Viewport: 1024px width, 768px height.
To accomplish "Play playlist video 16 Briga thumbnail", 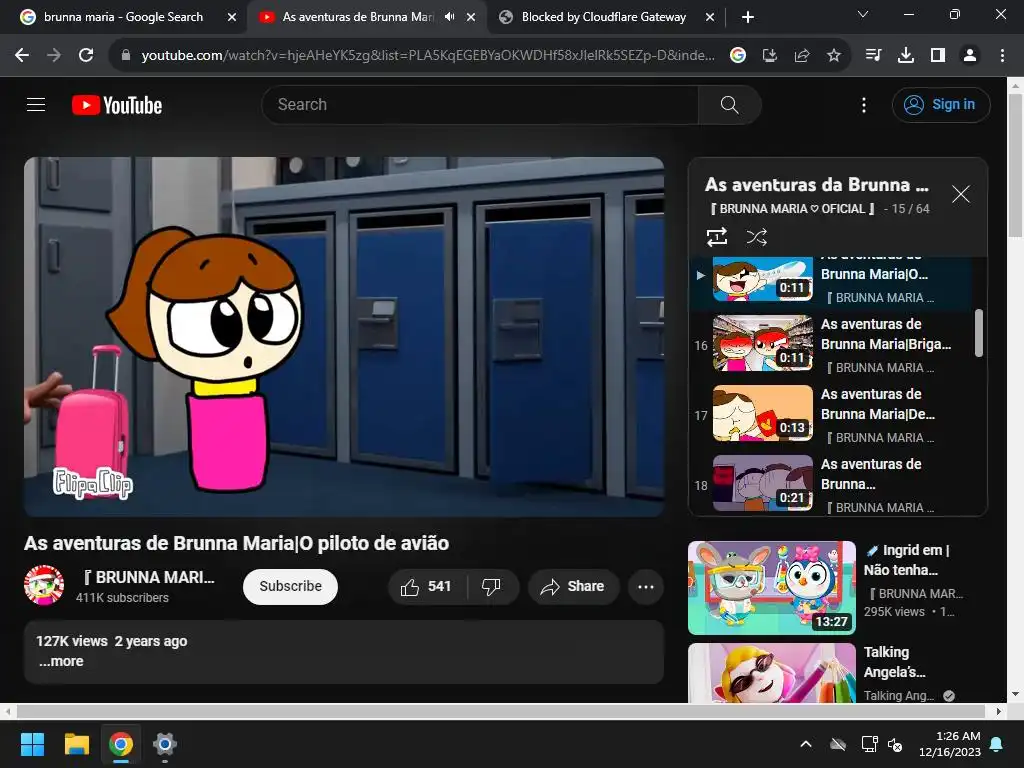I will click(x=763, y=343).
